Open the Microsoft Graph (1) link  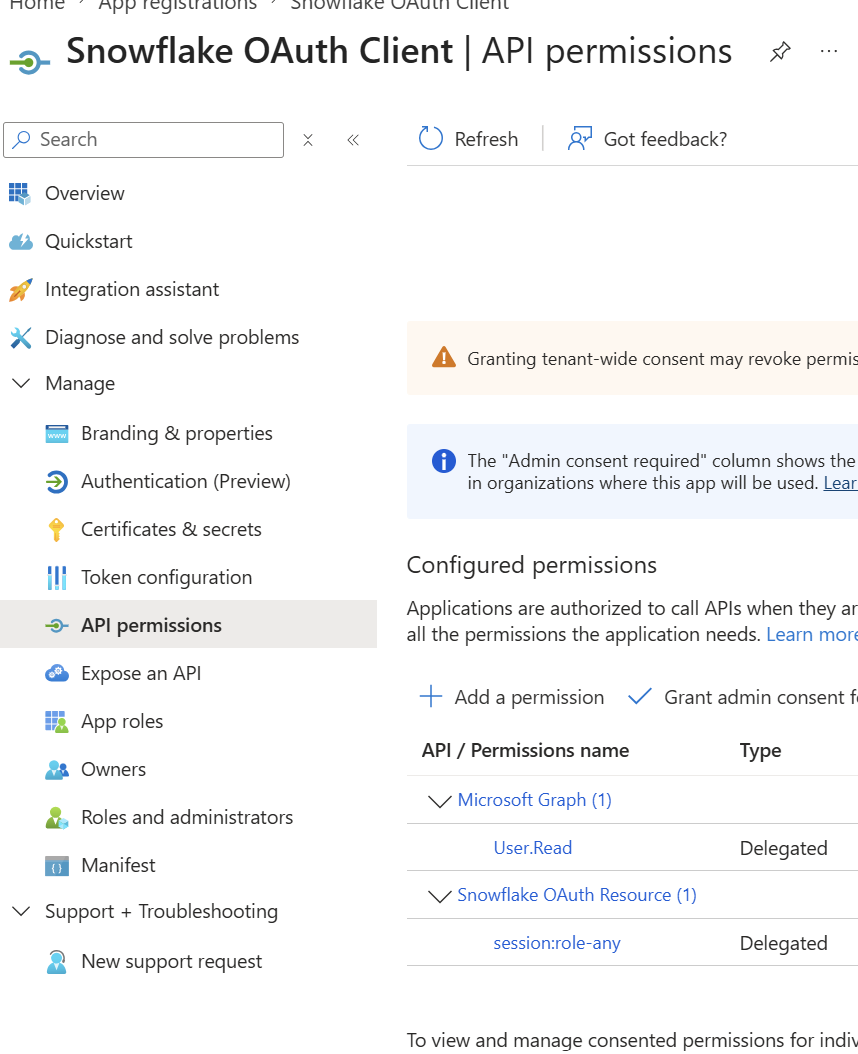[535, 800]
